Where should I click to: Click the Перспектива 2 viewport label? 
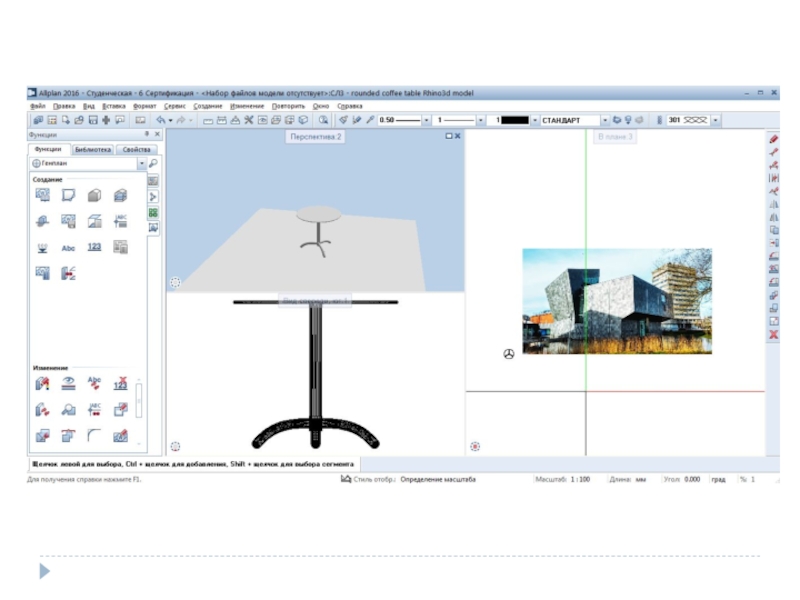coord(316,136)
